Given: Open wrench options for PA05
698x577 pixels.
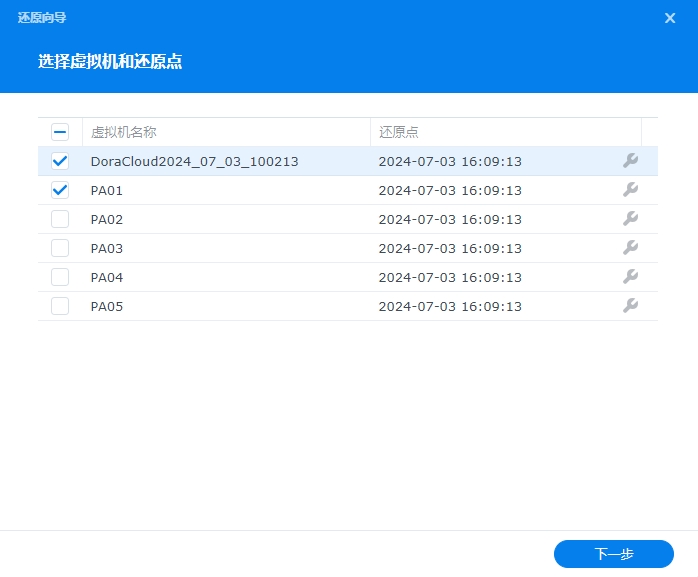Looking at the screenshot, I should (x=630, y=306).
